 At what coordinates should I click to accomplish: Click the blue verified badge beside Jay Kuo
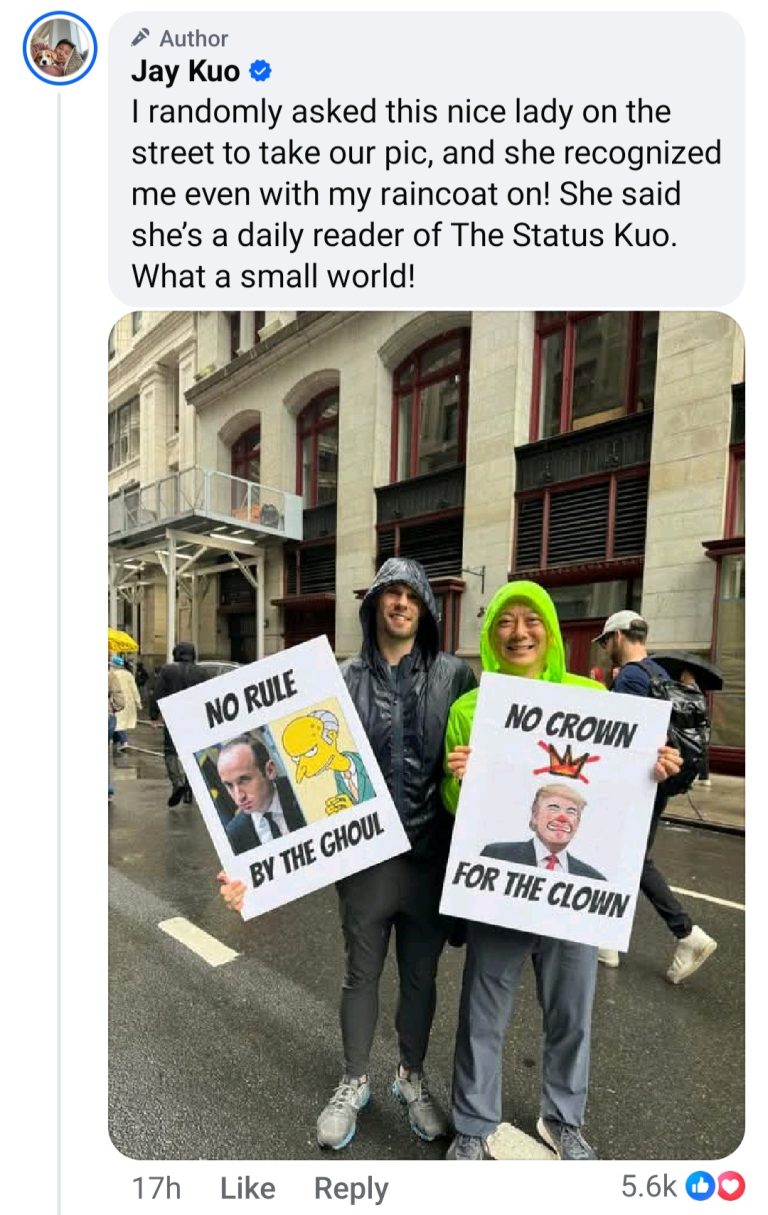coord(259,72)
